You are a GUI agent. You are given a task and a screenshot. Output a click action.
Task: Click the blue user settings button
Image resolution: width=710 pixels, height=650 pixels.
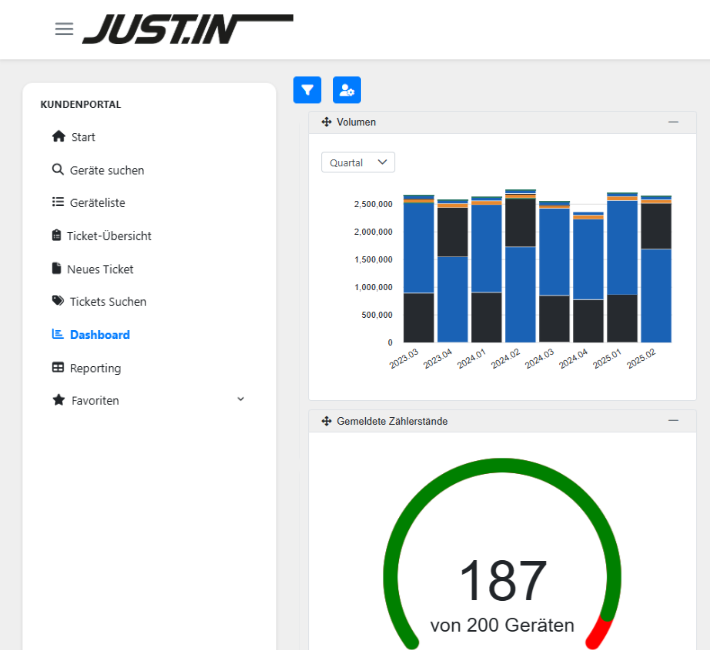point(347,90)
